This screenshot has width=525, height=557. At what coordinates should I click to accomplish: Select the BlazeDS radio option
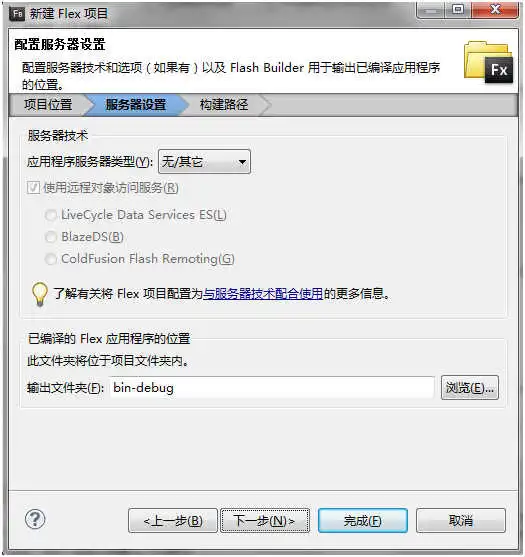[x=51, y=237]
